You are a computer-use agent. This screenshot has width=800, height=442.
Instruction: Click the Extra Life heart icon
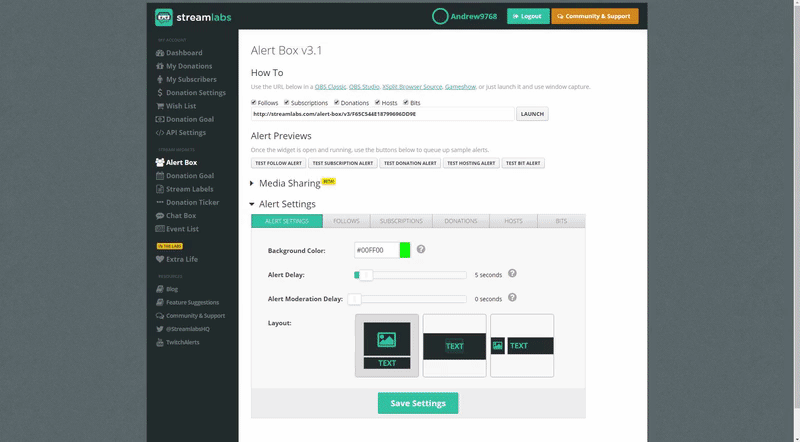pyautogui.click(x=160, y=259)
